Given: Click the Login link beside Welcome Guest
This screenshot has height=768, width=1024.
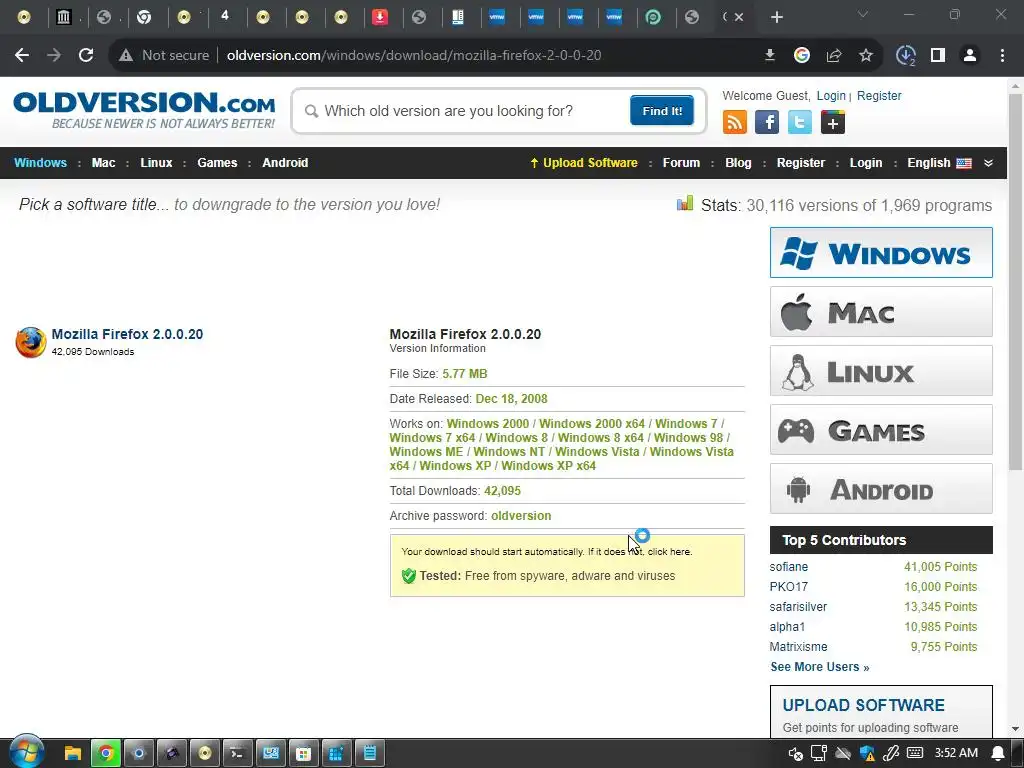Looking at the screenshot, I should [831, 96].
